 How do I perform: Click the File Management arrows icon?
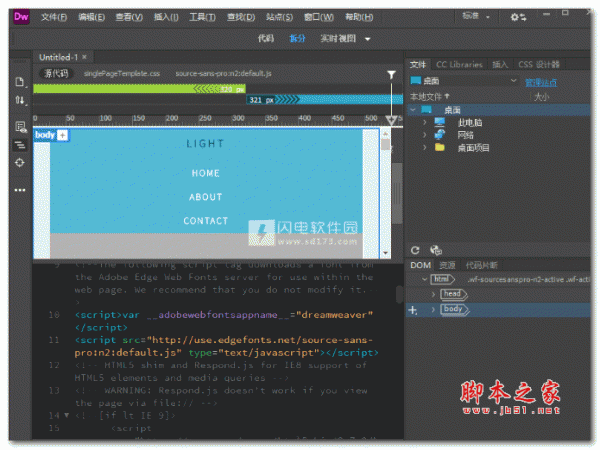click(20, 101)
